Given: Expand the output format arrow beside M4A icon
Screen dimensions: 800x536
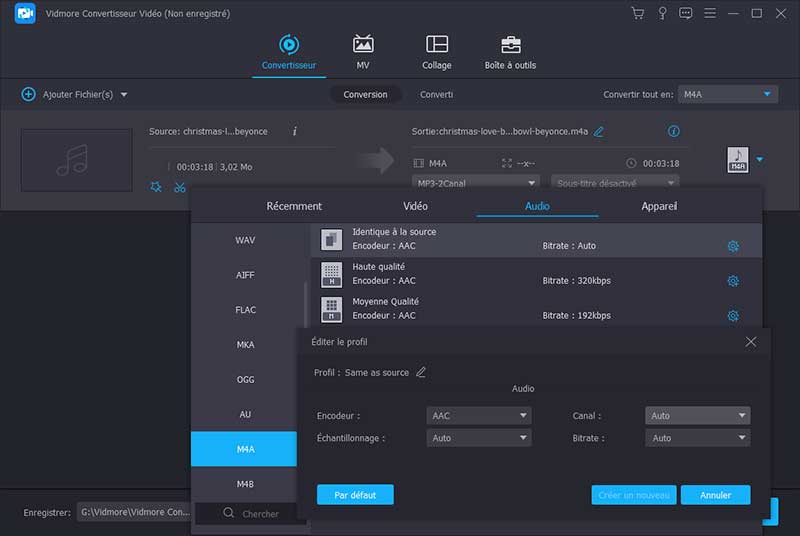Looking at the screenshot, I should (760, 160).
